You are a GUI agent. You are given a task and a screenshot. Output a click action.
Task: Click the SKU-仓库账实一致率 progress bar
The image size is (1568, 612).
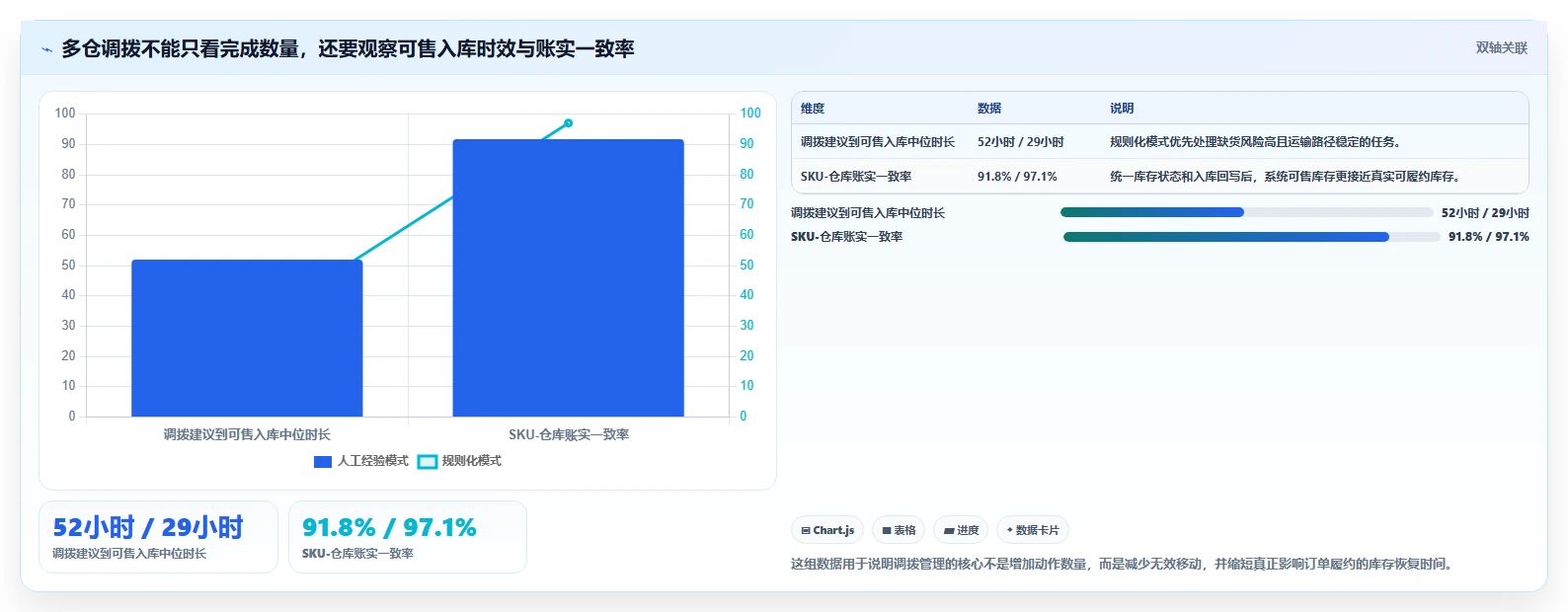click(1251, 237)
